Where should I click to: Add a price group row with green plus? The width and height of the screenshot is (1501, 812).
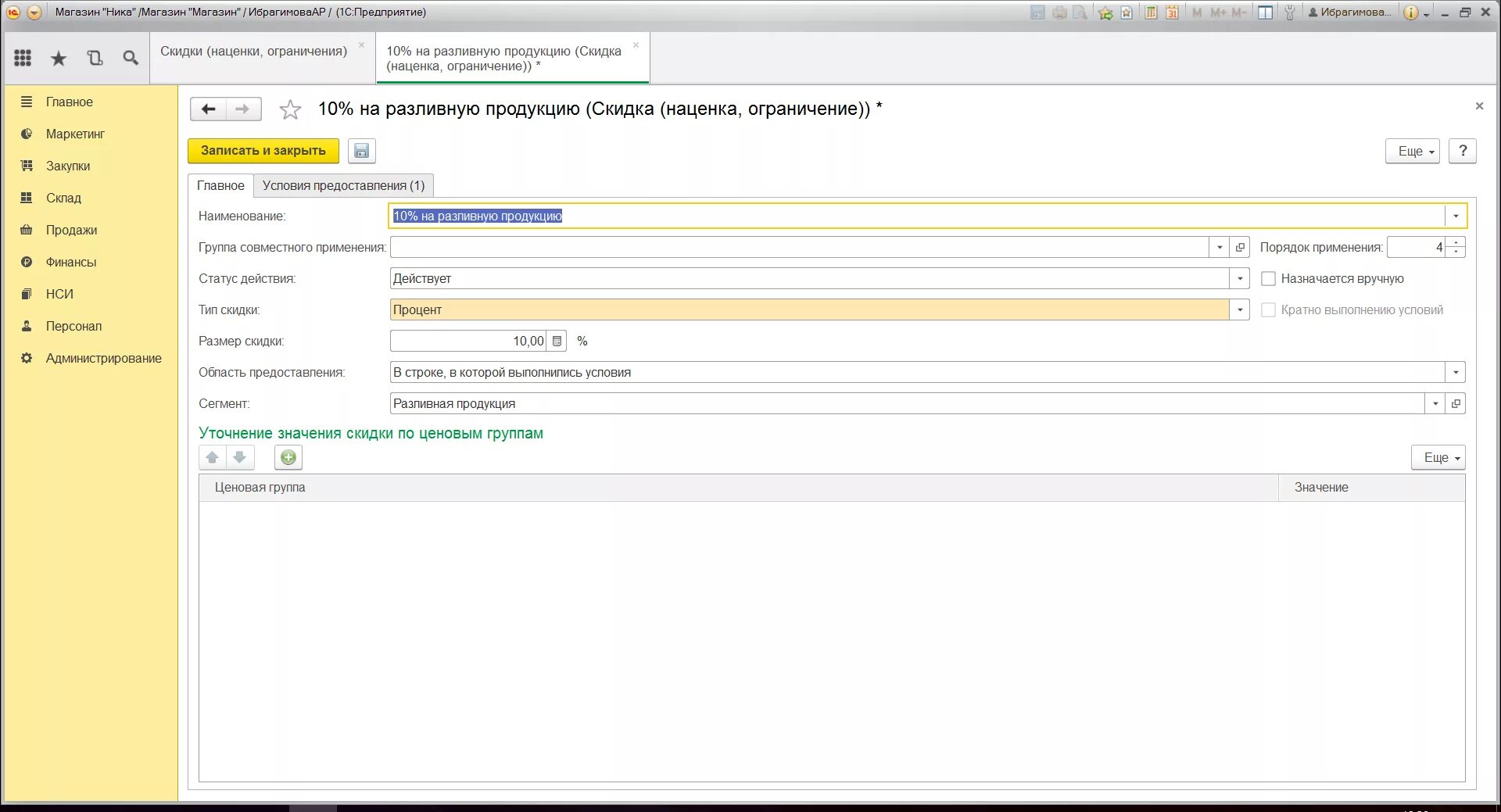tap(288, 457)
